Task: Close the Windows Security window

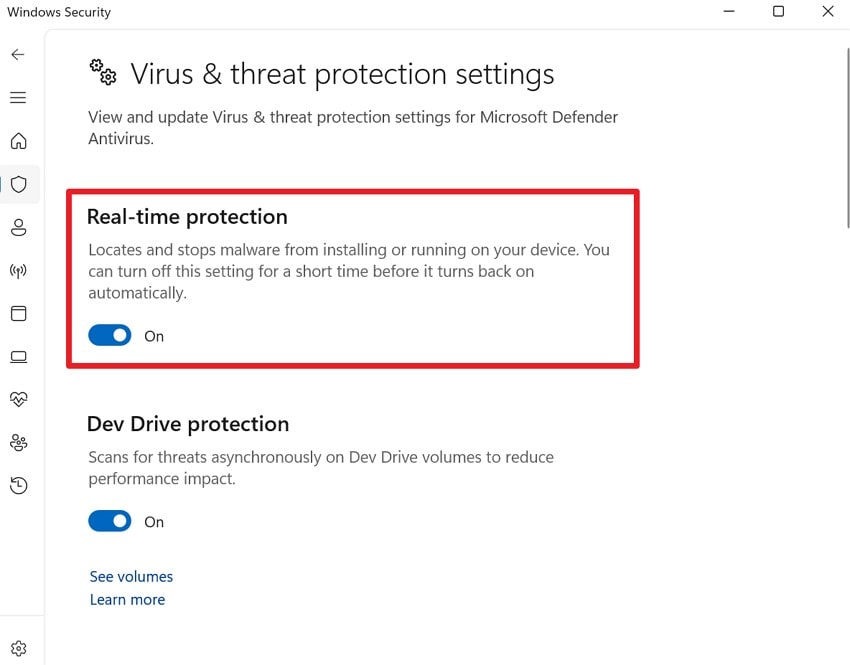Action: (x=827, y=12)
